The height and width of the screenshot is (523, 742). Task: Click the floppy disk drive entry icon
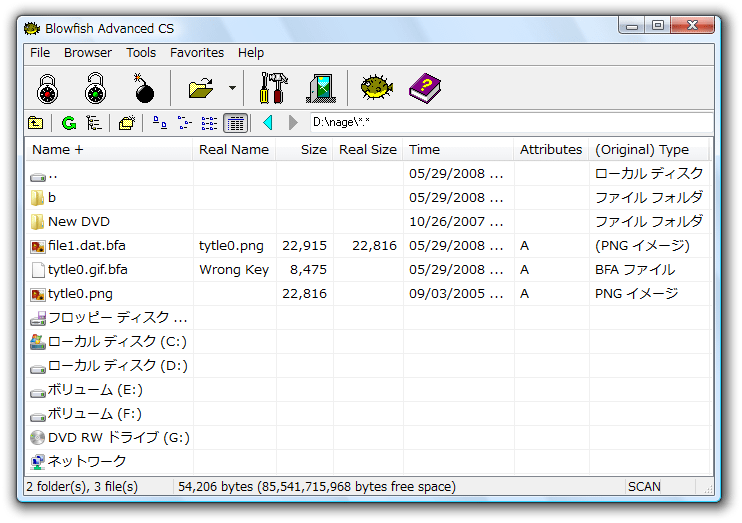38,319
